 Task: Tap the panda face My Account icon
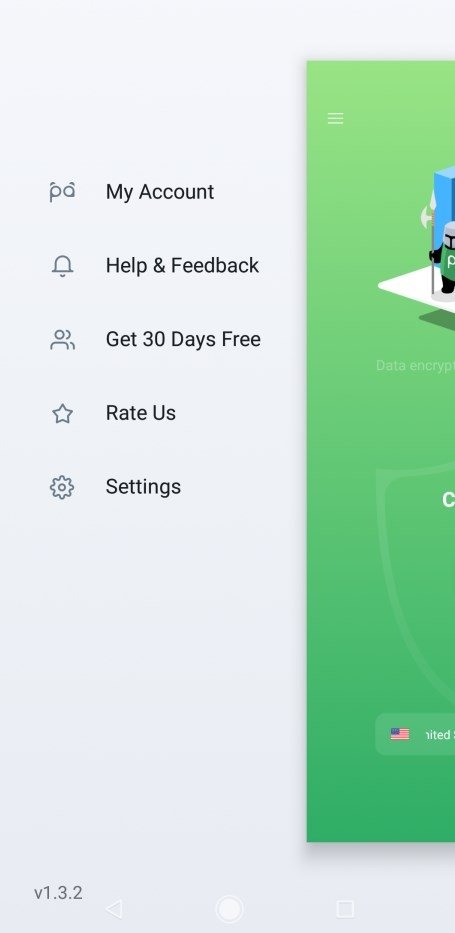tap(62, 192)
